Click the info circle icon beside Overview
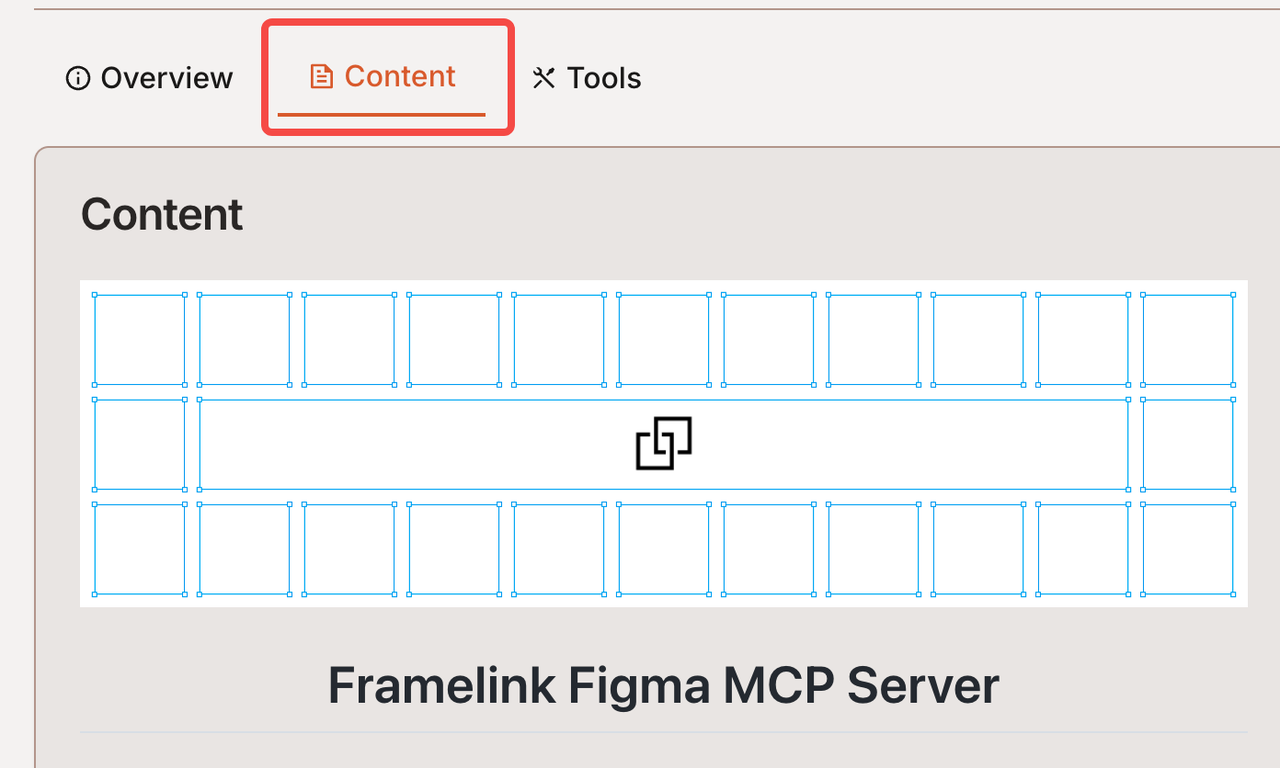Viewport: 1280px width, 768px height. [x=78, y=78]
